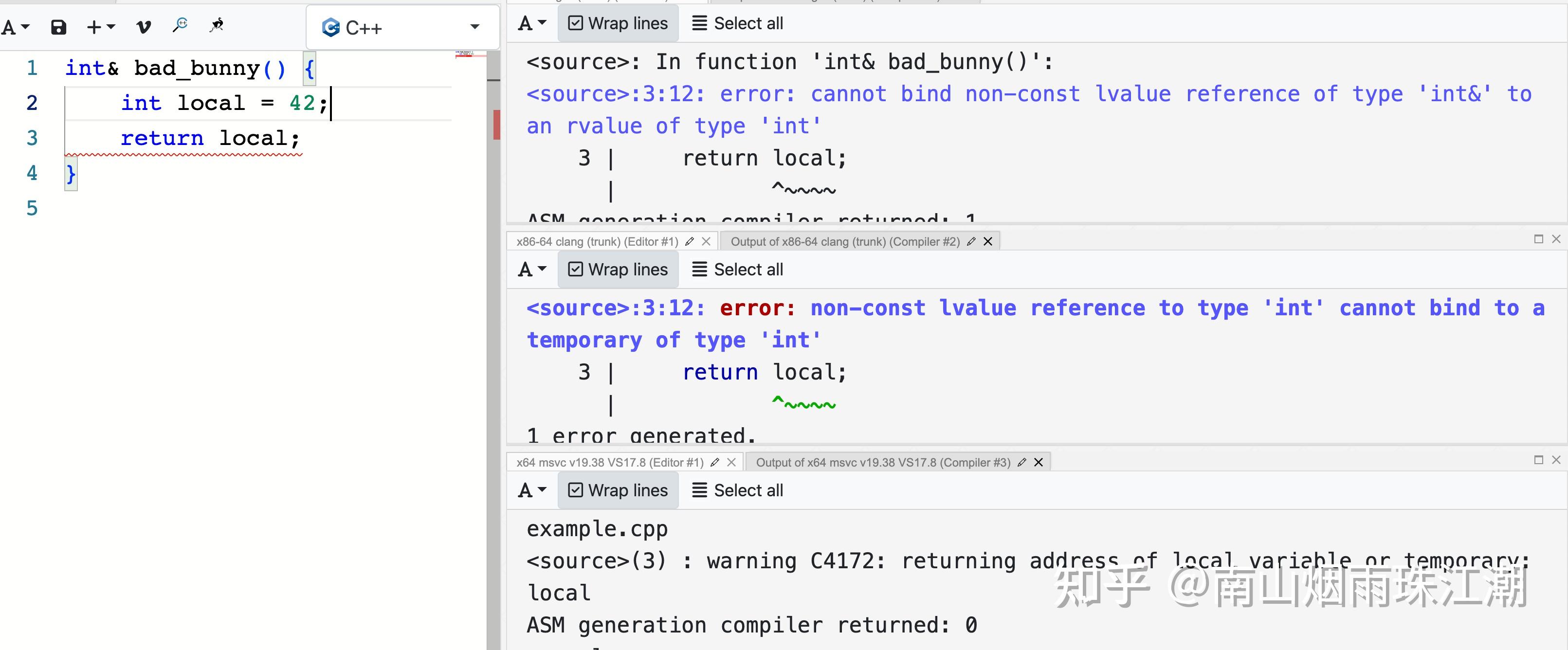1568x650 pixels.
Task: Toggle Wrap lines in top output pane
Action: 618,23
